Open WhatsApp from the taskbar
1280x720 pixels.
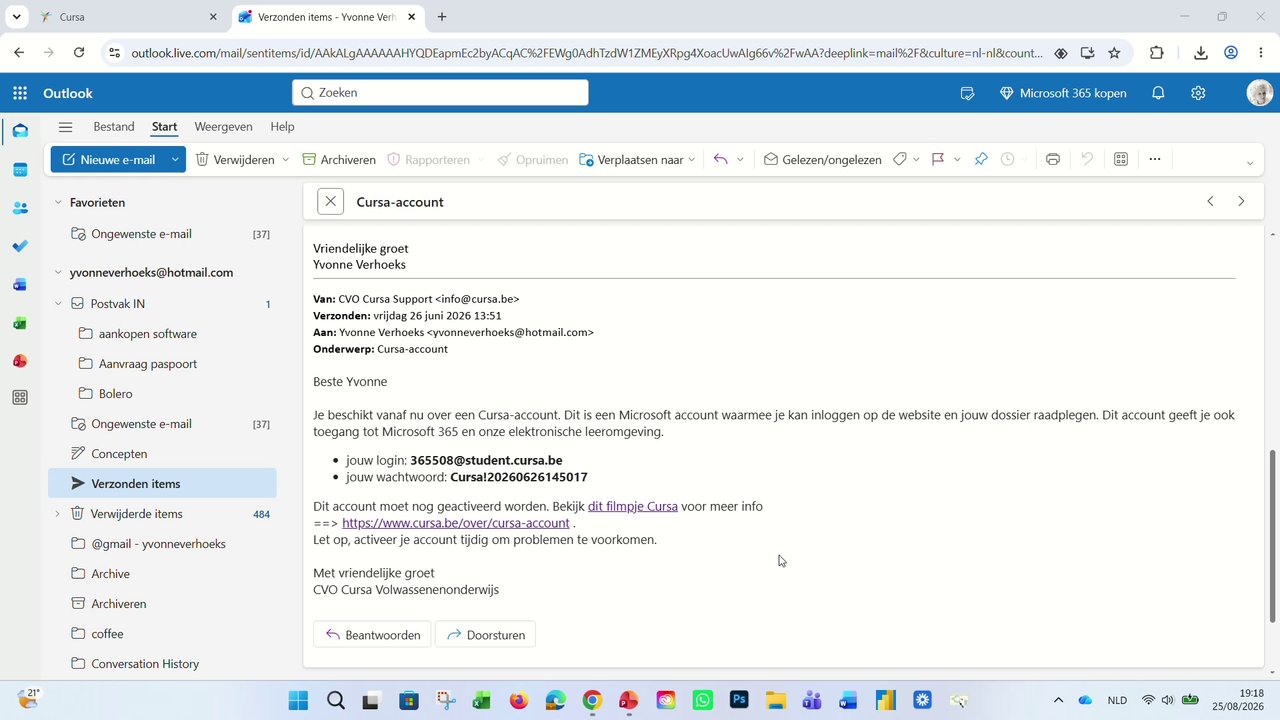pyautogui.click(x=702, y=700)
